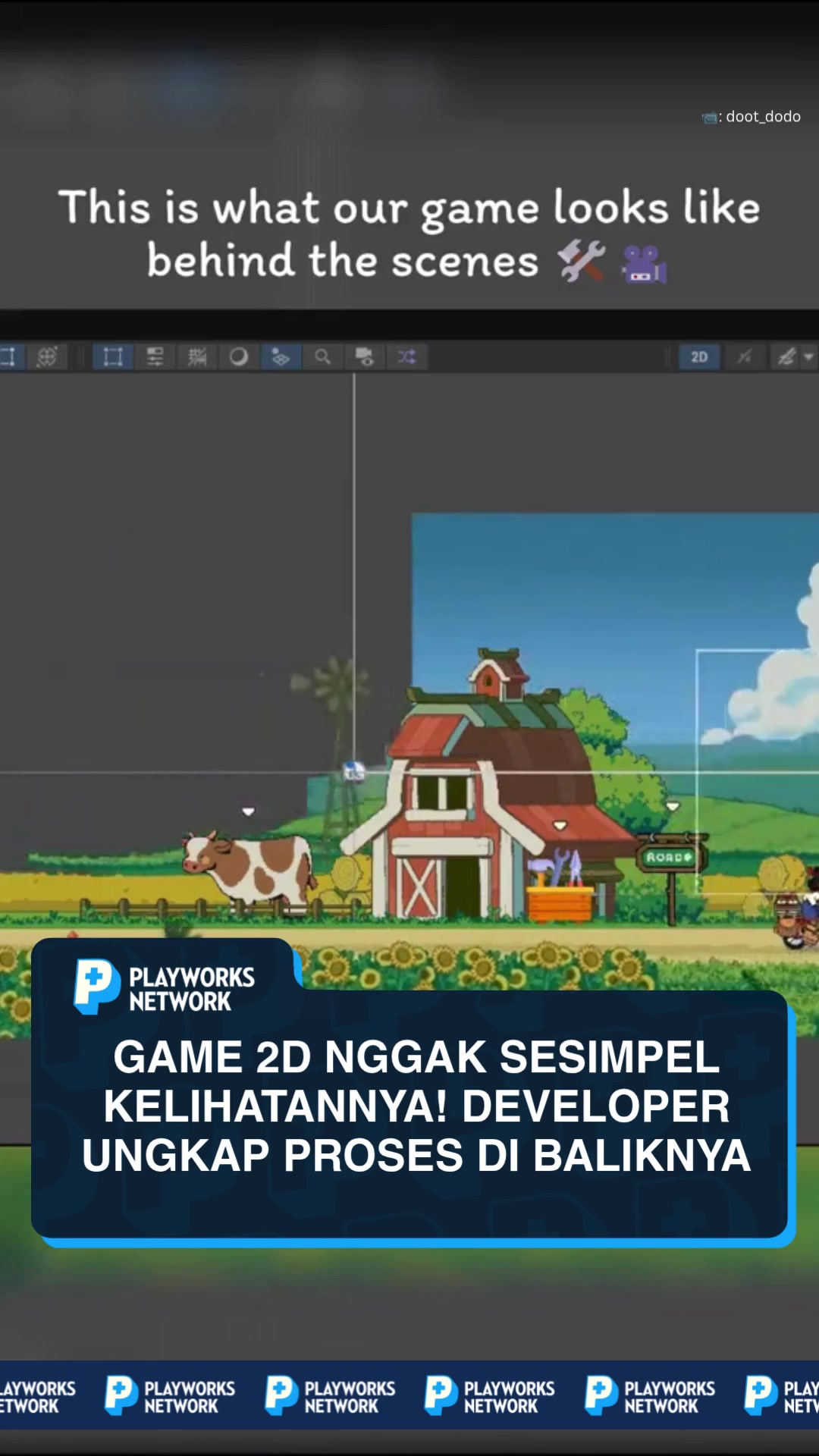Viewport: 819px width, 1456px height.
Task: Click the magnifier search icon
Action: coord(323,357)
